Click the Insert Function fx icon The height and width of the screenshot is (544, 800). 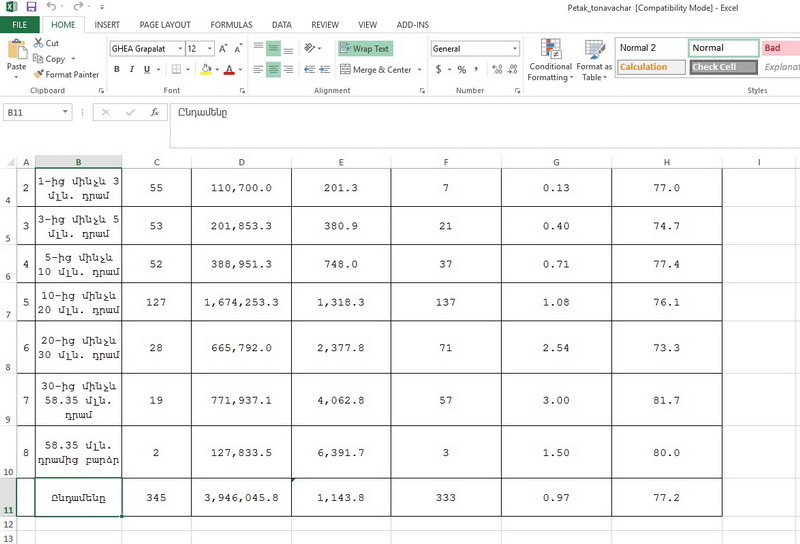point(154,113)
